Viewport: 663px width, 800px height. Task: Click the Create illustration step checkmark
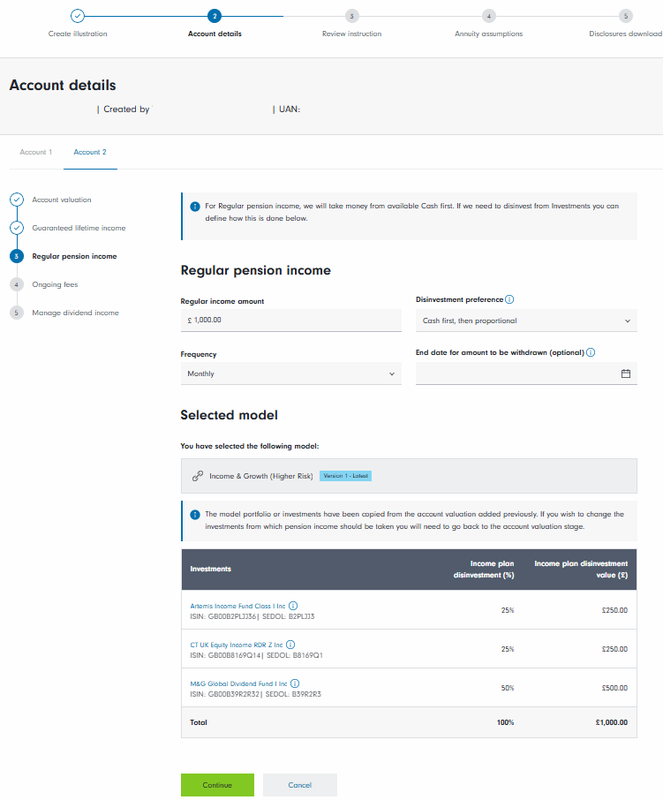tap(78, 16)
